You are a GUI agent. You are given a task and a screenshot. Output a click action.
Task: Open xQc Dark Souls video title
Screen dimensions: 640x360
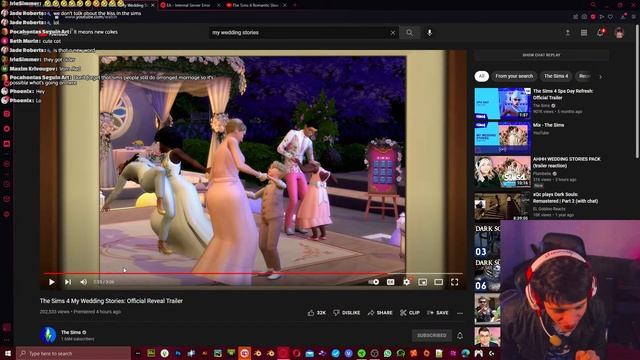click(565, 198)
